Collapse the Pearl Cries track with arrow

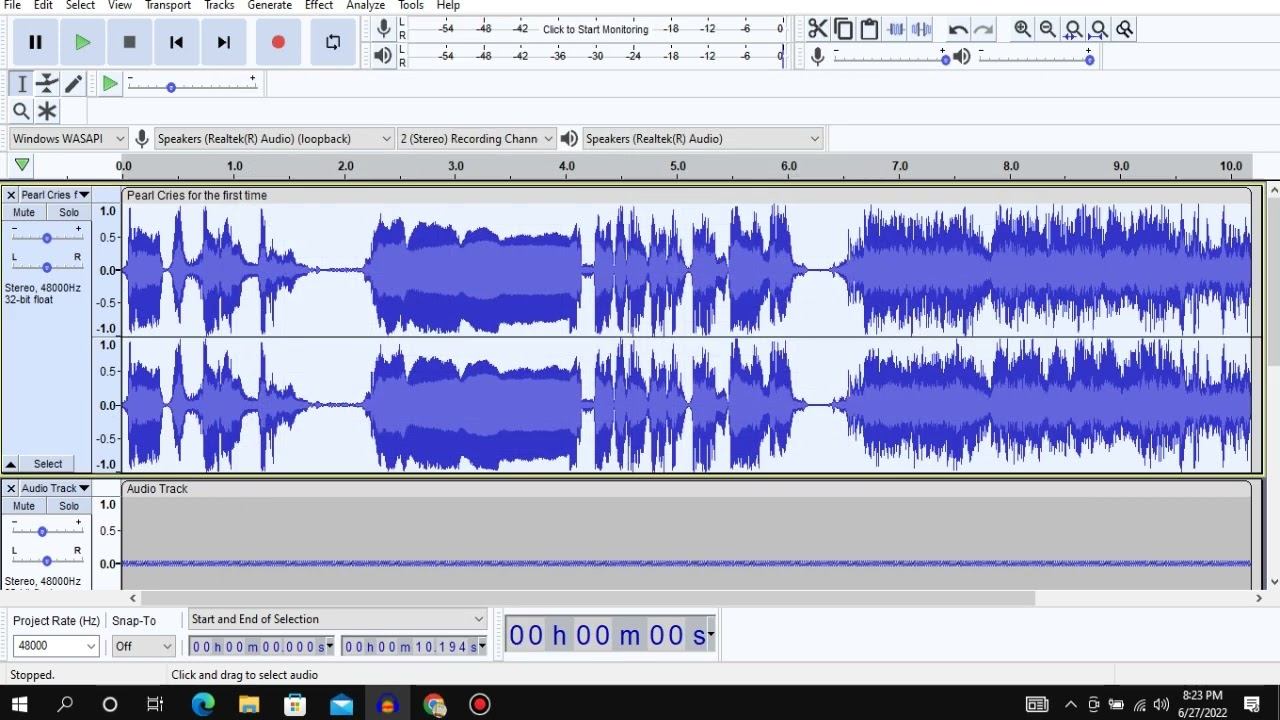click(11, 464)
